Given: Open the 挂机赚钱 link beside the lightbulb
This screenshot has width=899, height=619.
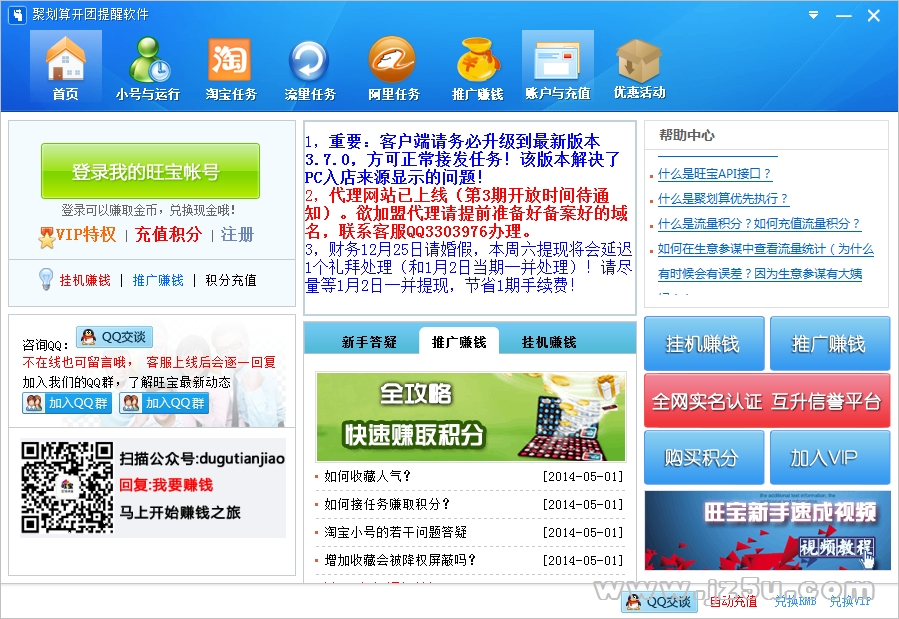Looking at the screenshot, I should (x=85, y=280).
